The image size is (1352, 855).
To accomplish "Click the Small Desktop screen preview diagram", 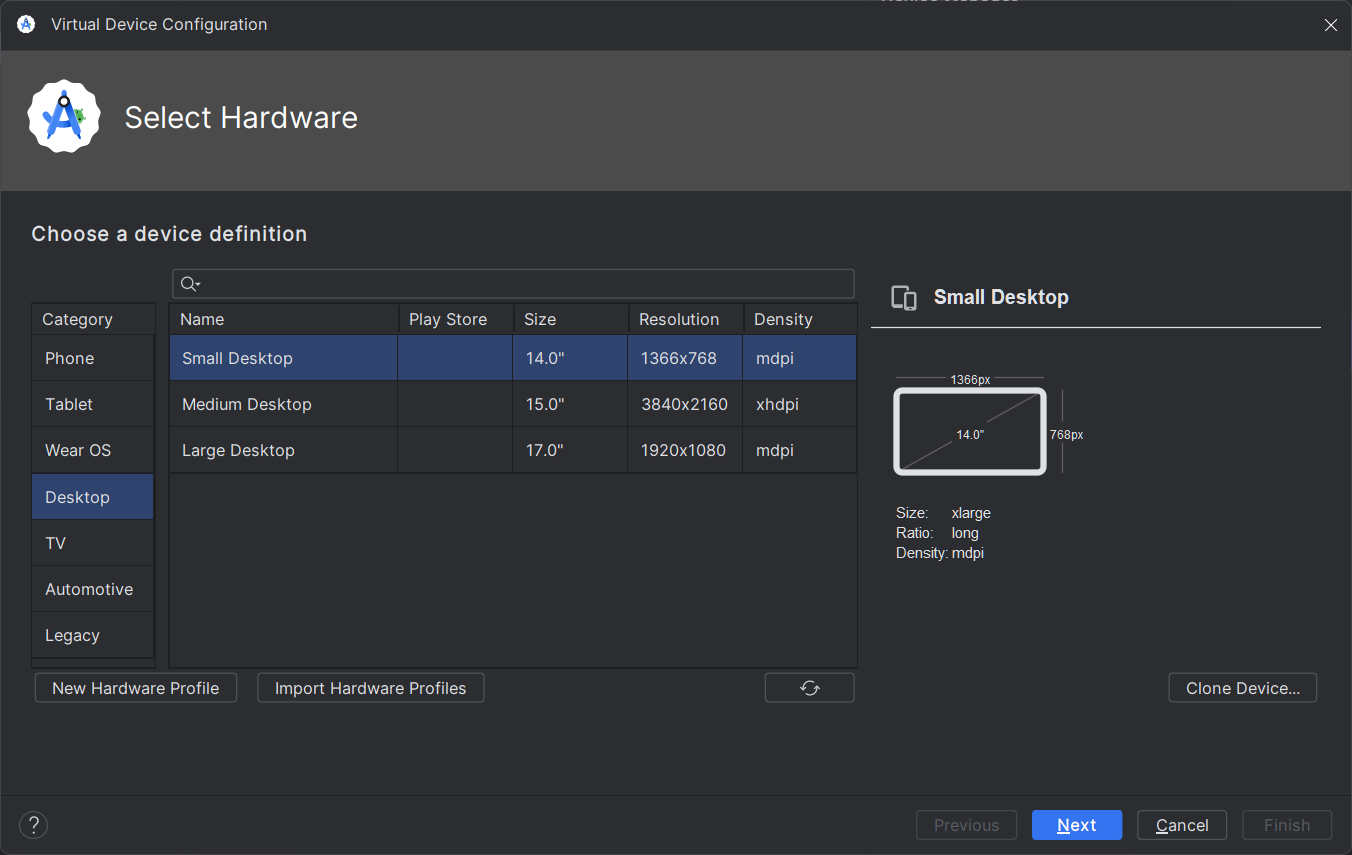I will [x=970, y=431].
